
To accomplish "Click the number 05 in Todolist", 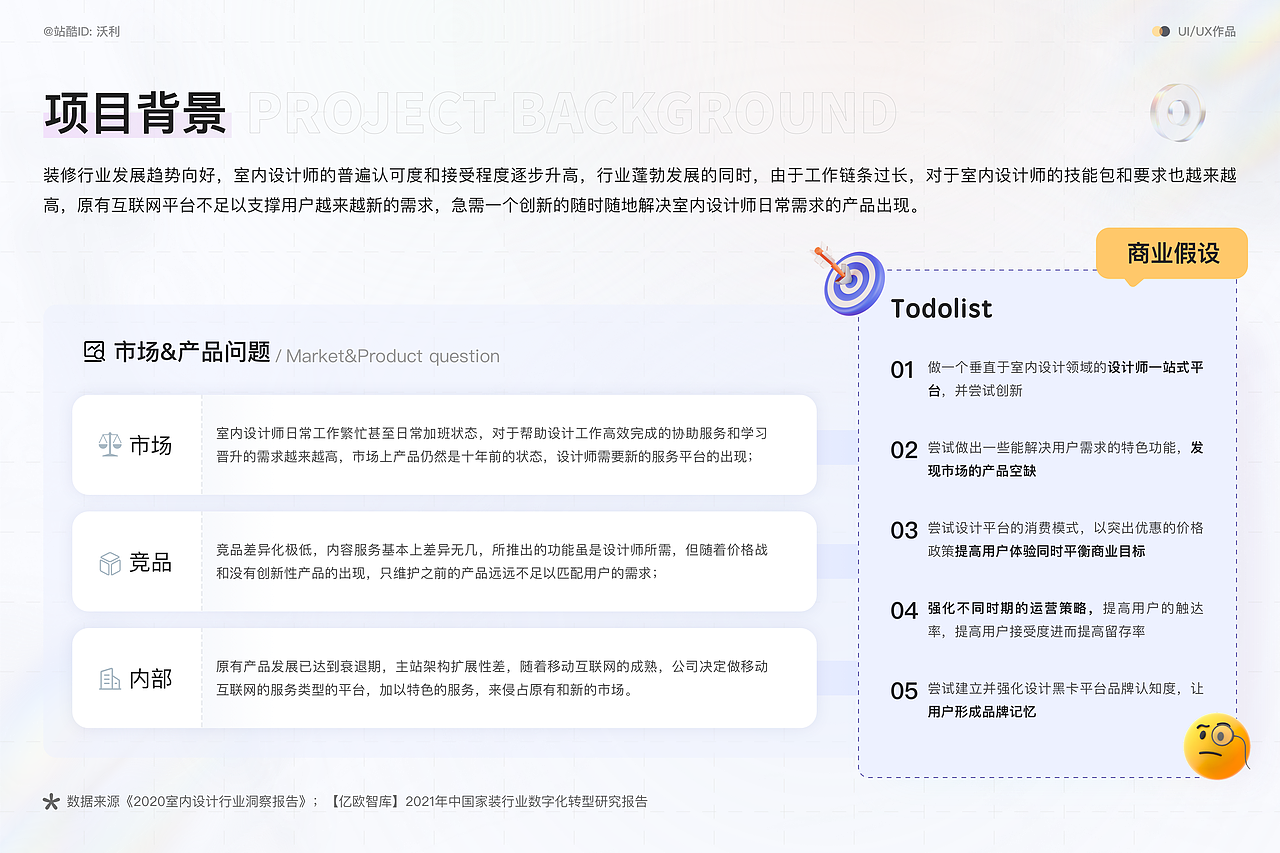I will pos(904,691).
